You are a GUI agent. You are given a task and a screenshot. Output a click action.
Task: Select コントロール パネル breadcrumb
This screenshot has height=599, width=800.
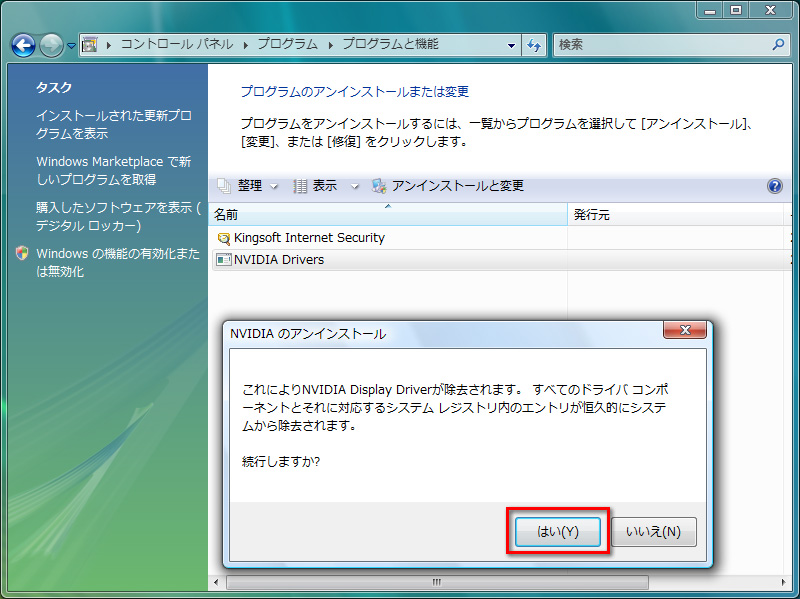(177, 44)
